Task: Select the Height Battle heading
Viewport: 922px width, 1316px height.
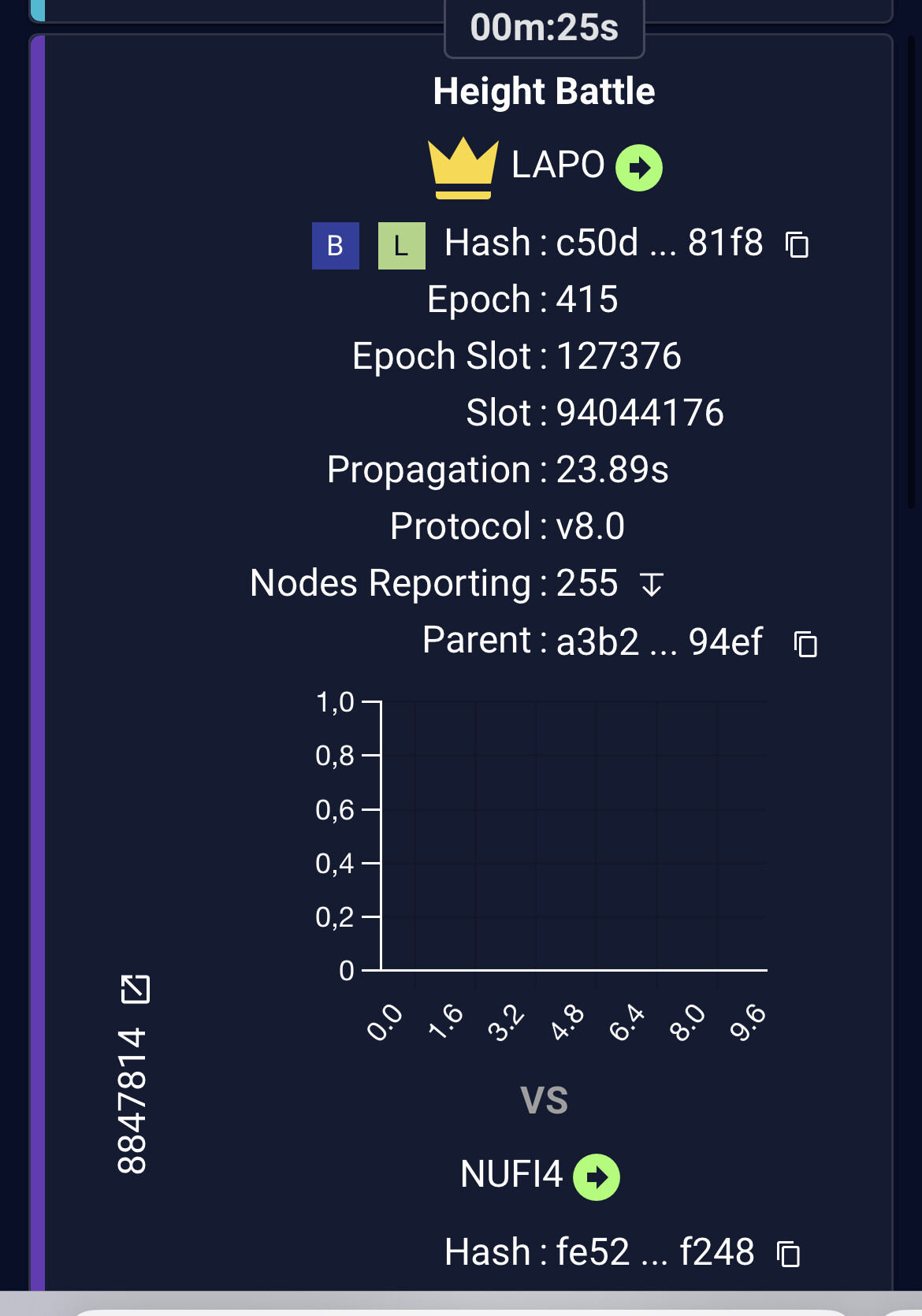Action: (544, 91)
